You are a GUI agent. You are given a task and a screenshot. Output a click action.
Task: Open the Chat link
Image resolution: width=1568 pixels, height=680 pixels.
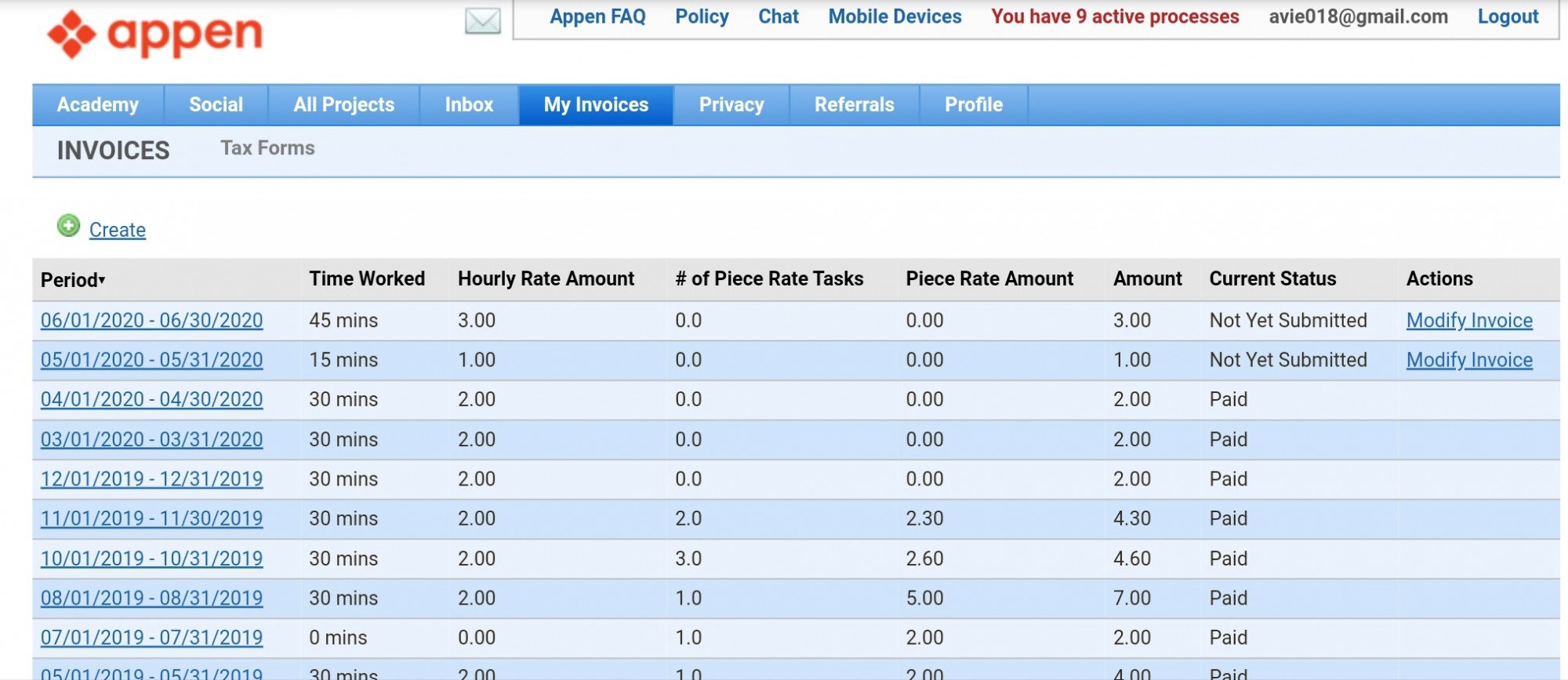[x=779, y=16]
